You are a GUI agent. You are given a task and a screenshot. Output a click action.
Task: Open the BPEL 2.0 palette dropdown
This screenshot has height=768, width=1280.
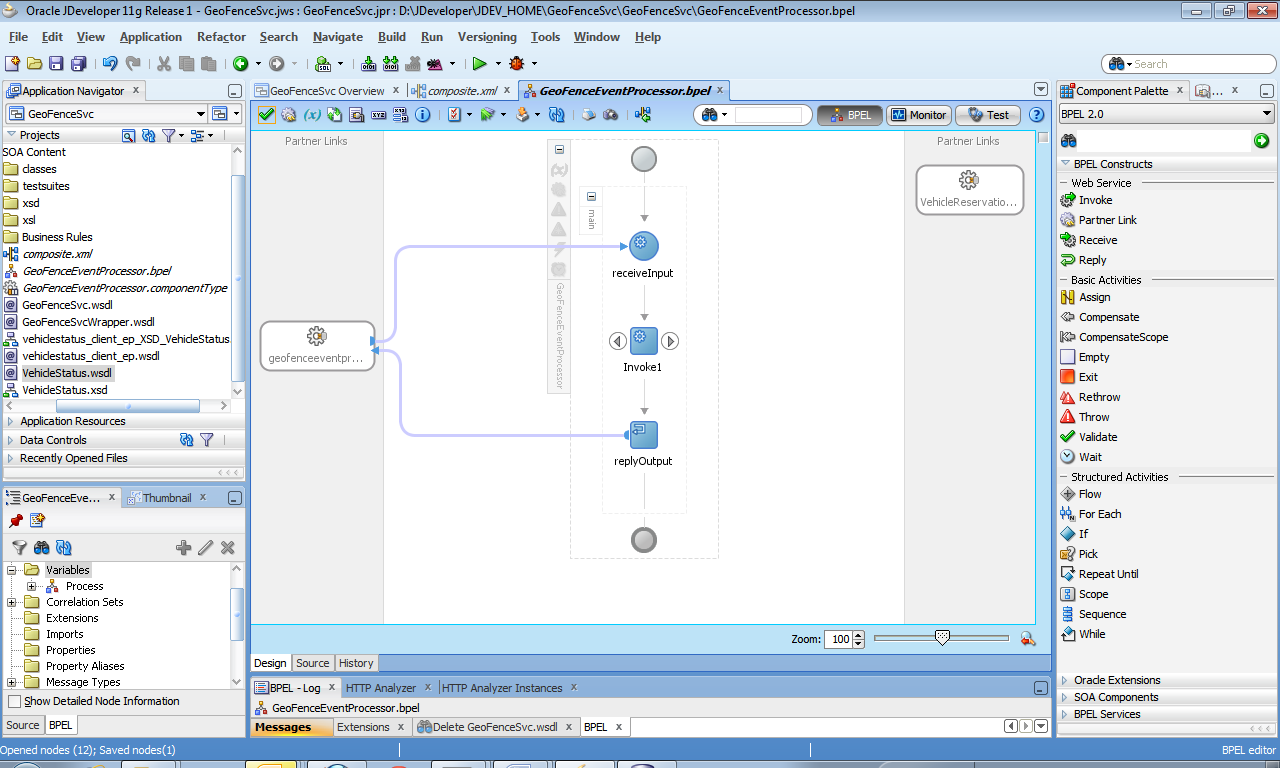[x=1266, y=114]
